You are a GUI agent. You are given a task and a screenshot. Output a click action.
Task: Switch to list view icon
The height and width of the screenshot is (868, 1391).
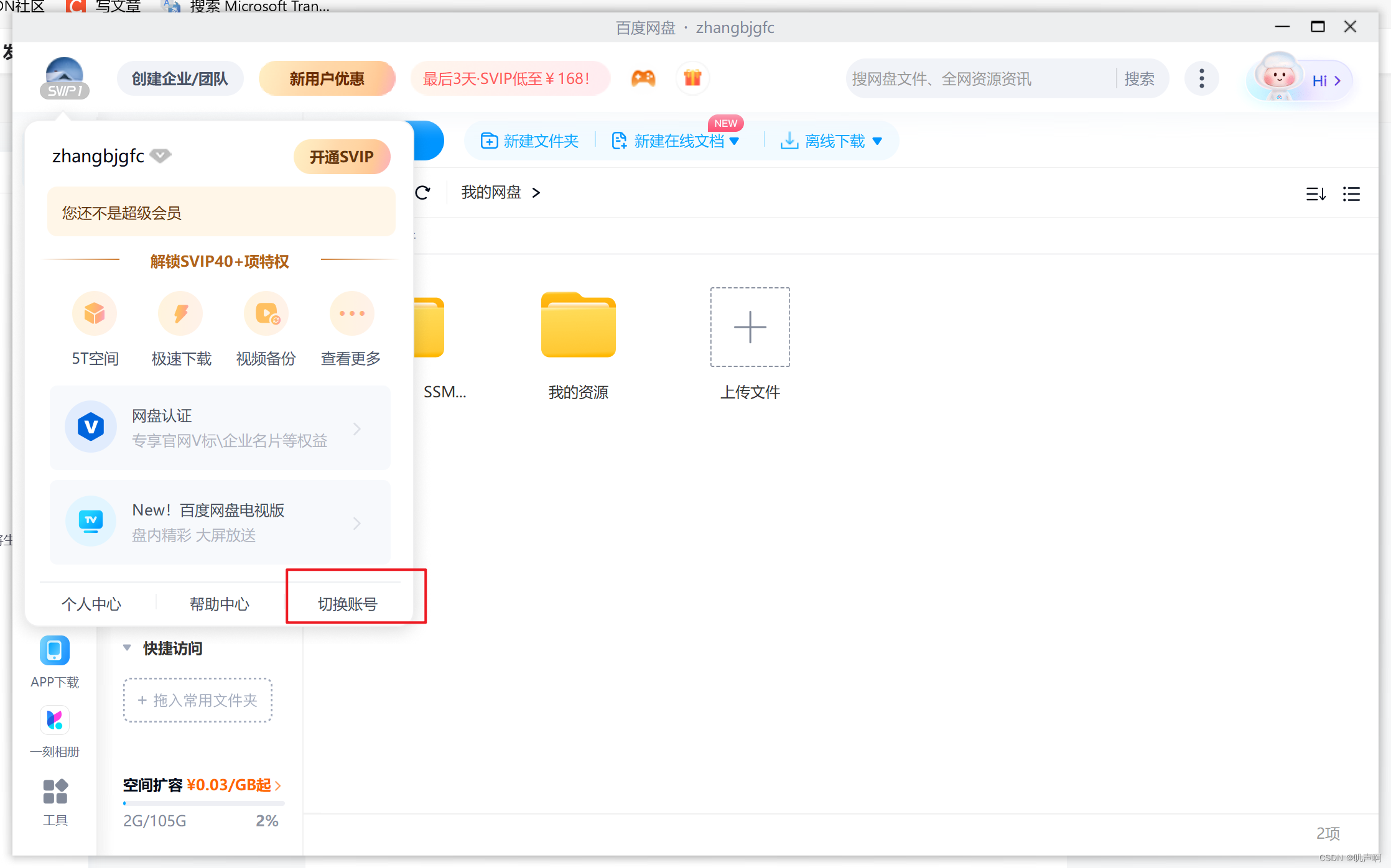click(x=1351, y=194)
